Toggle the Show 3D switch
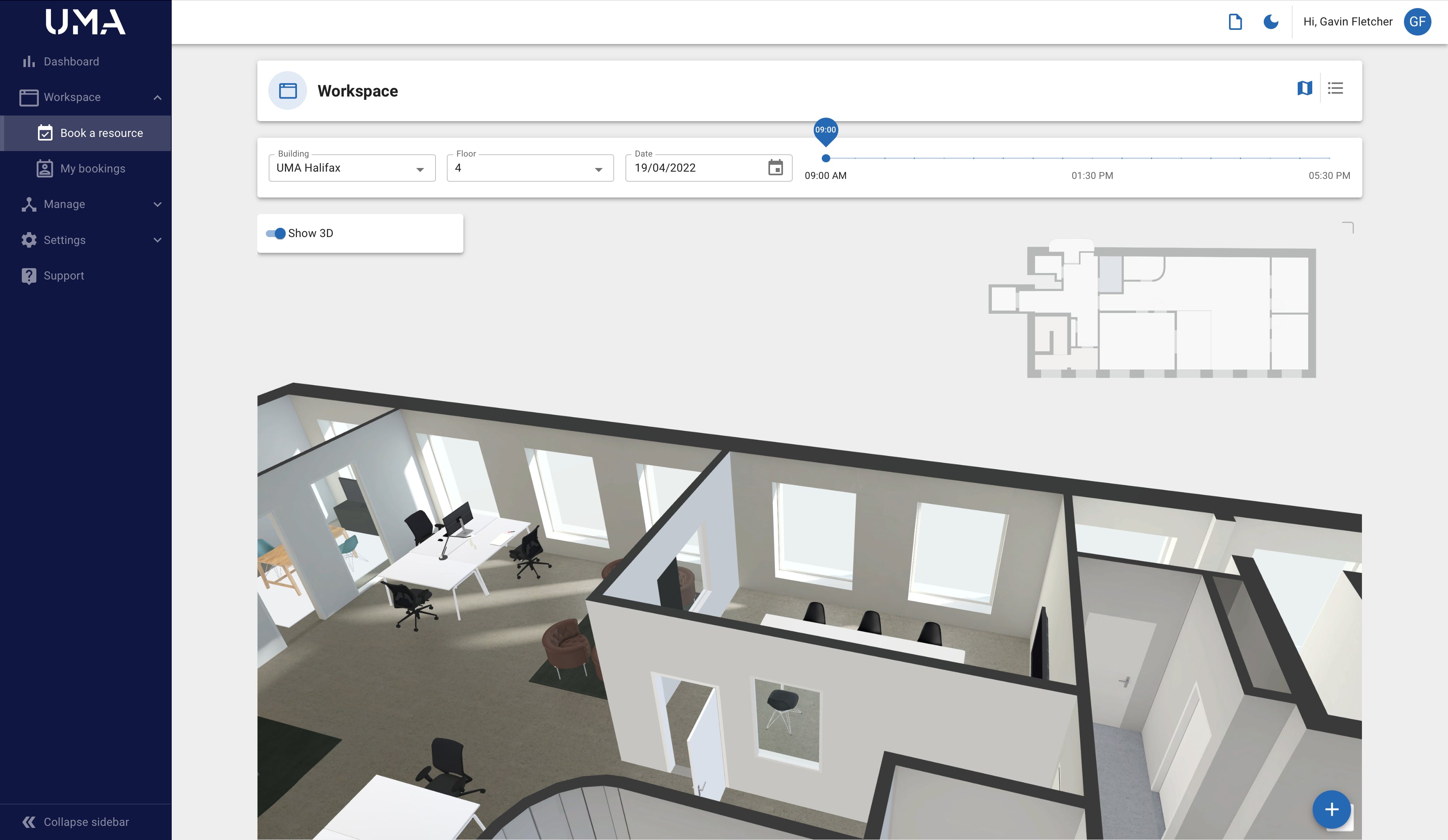1448x840 pixels. point(276,233)
